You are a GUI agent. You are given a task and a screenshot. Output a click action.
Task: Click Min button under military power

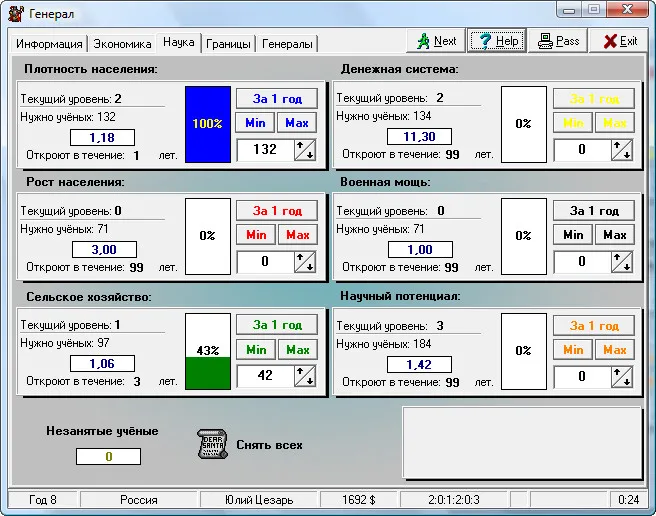click(x=573, y=235)
